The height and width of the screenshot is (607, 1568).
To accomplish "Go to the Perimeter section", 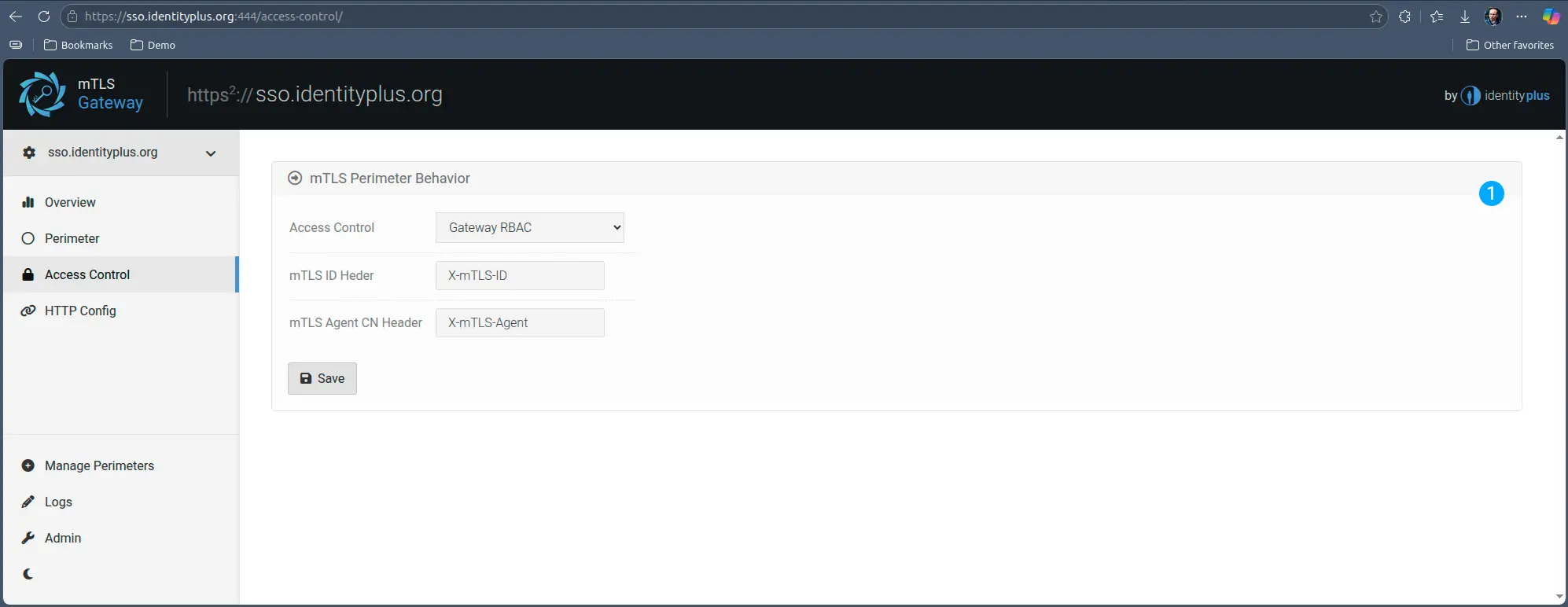I will [x=72, y=239].
